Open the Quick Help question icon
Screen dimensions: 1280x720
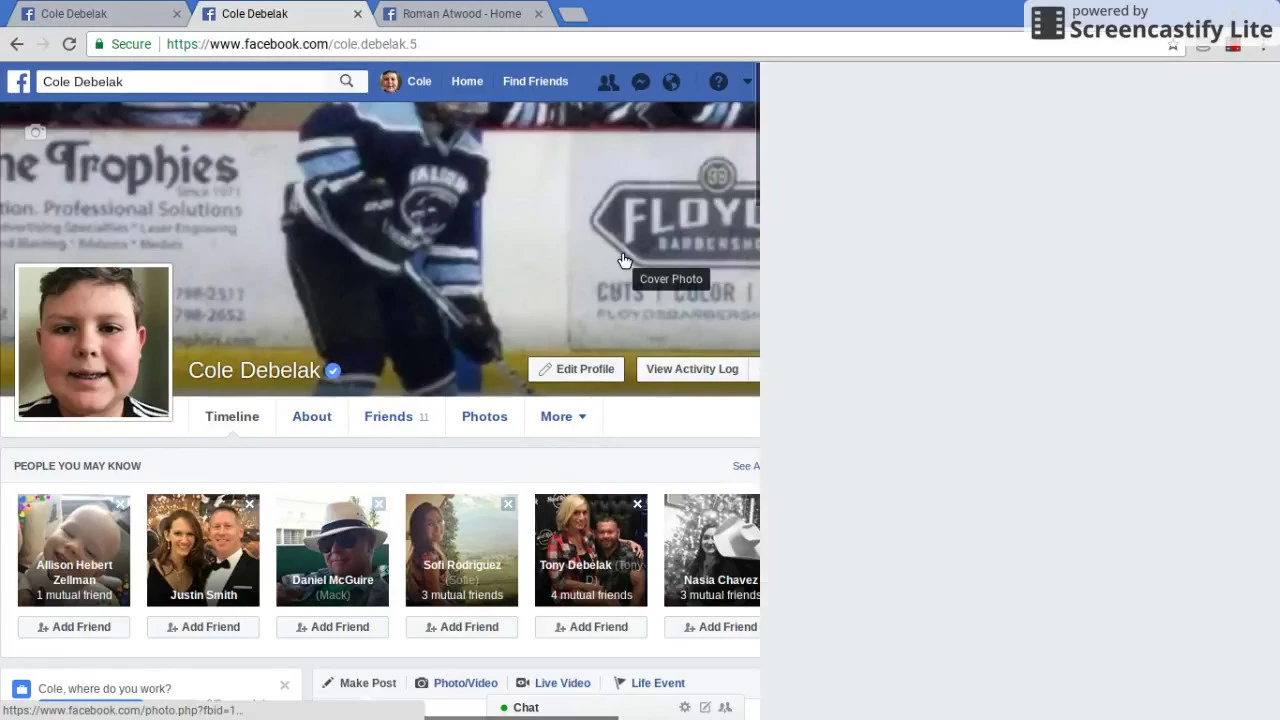pos(718,82)
